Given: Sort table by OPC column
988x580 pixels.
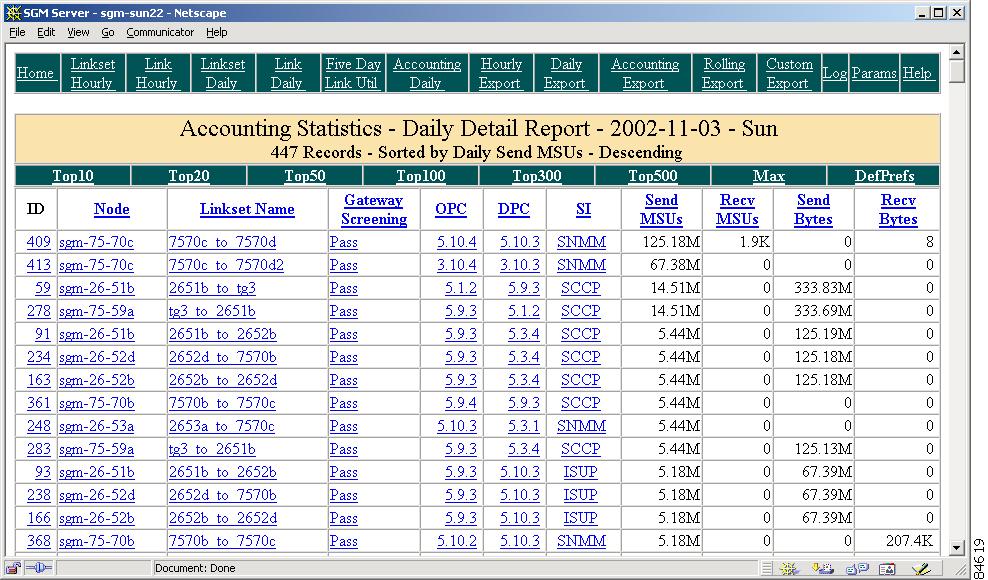Looking at the screenshot, I should 451,209.
